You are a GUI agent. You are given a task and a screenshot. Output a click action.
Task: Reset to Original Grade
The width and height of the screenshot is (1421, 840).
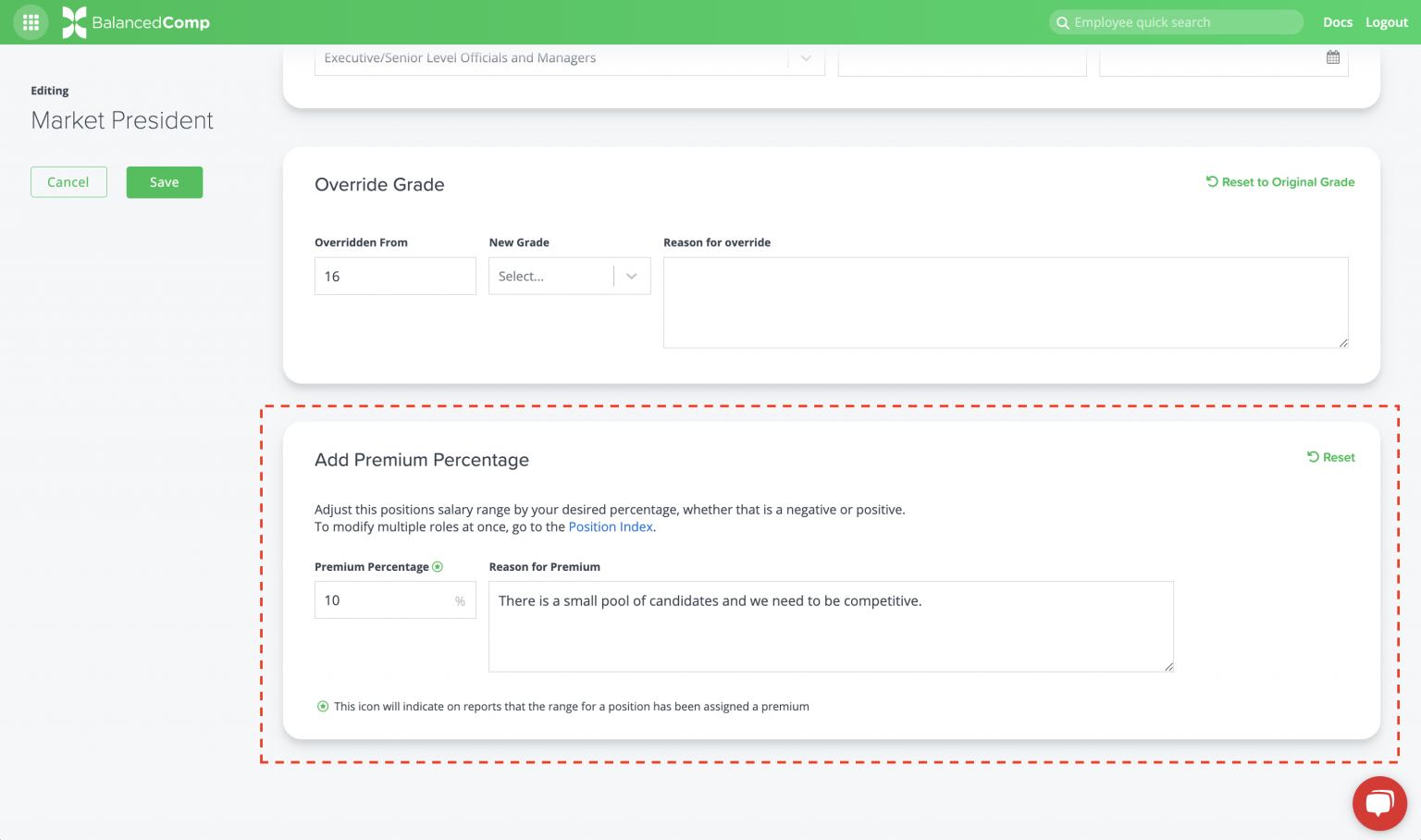point(1280,182)
